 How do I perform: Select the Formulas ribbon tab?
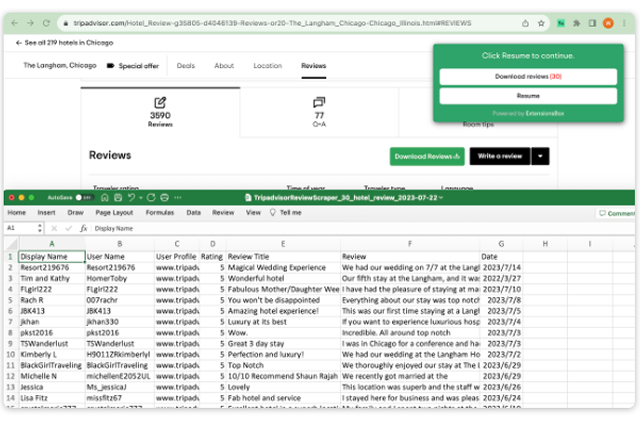[160, 213]
